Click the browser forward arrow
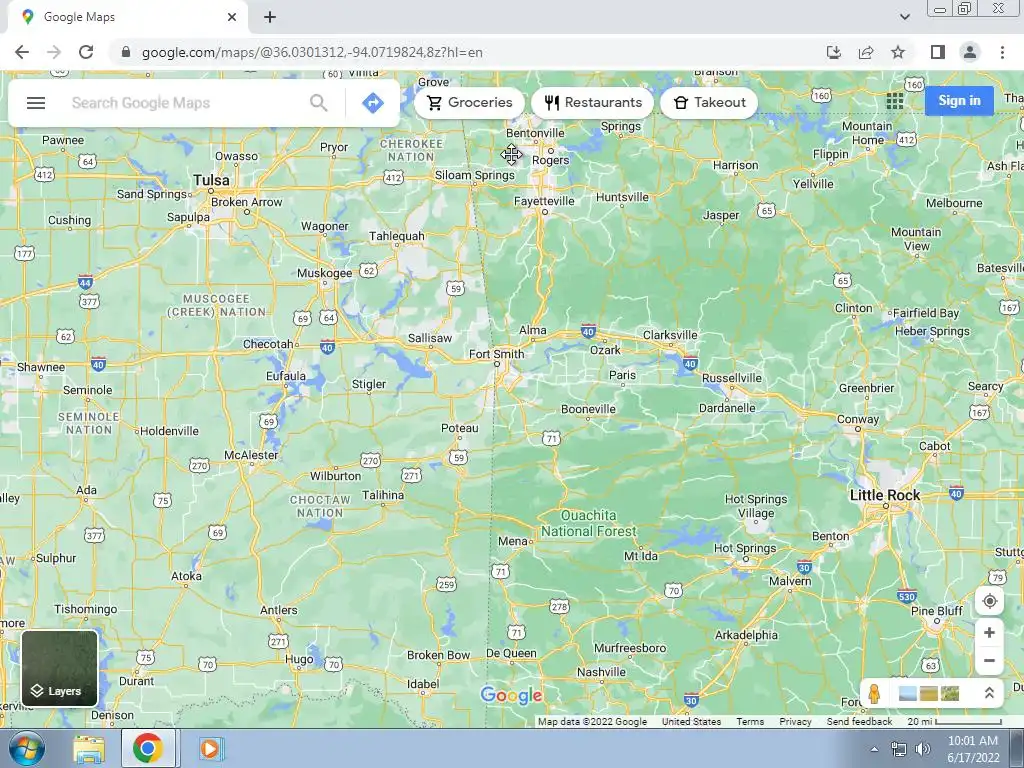Image resolution: width=1024 pixels, height=768 pixels. [x=54, y=52]
